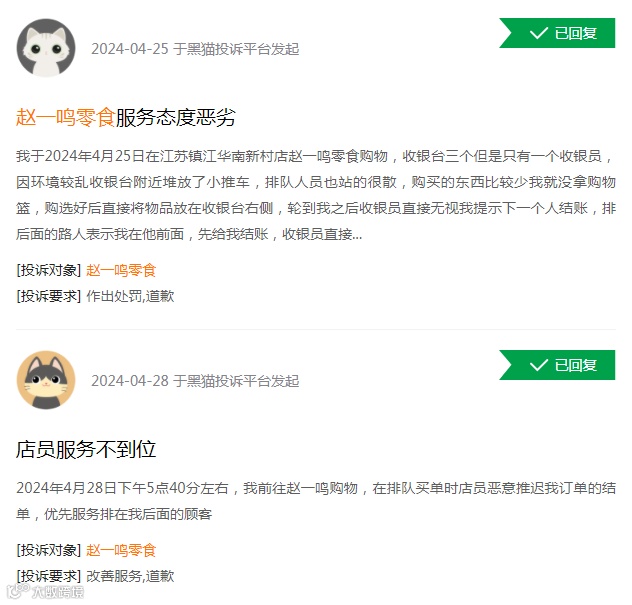Open the second complaint body about 下午5点40分
This screenshot has height=605, width=632.
point(316,501)
